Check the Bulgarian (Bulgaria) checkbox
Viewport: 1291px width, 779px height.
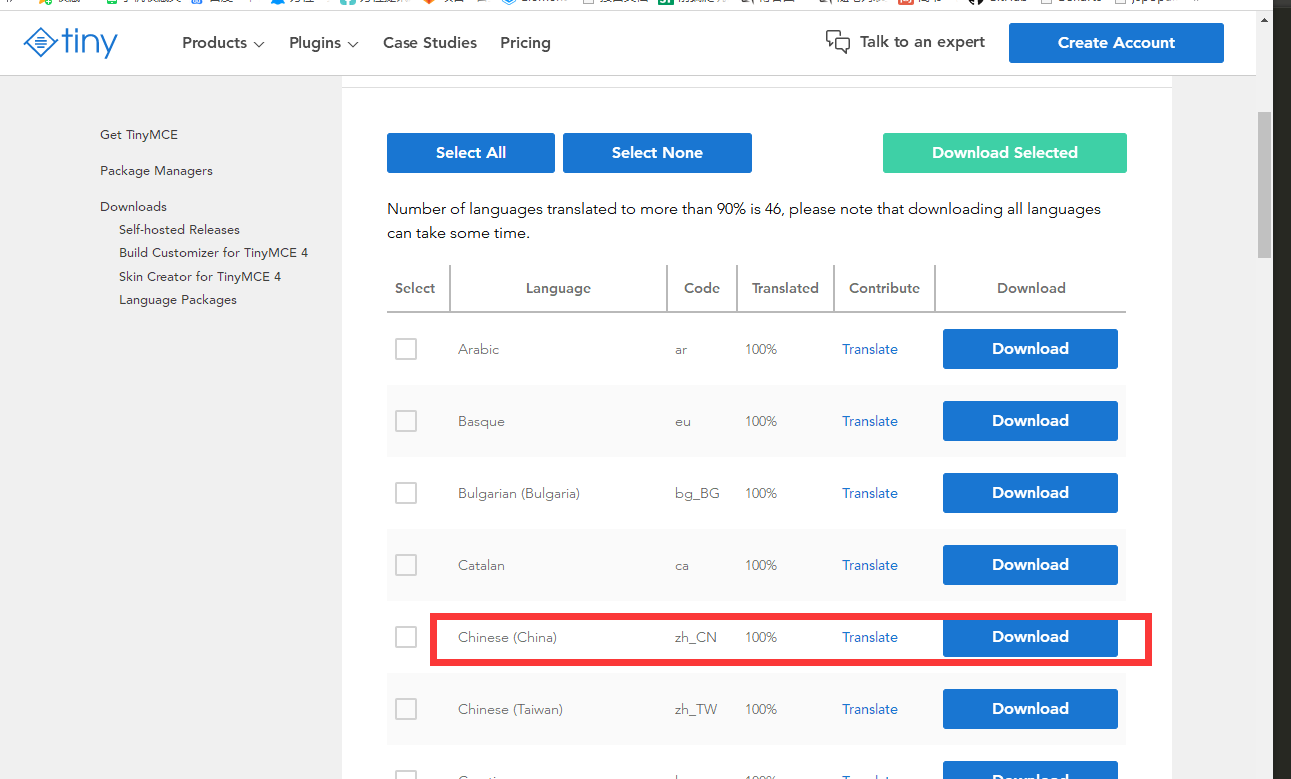pos(406,493)
